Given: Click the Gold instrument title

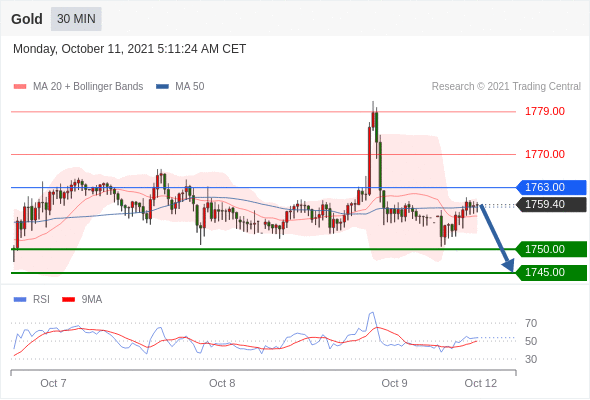Looking at the screenshot, I should point(27,19).
